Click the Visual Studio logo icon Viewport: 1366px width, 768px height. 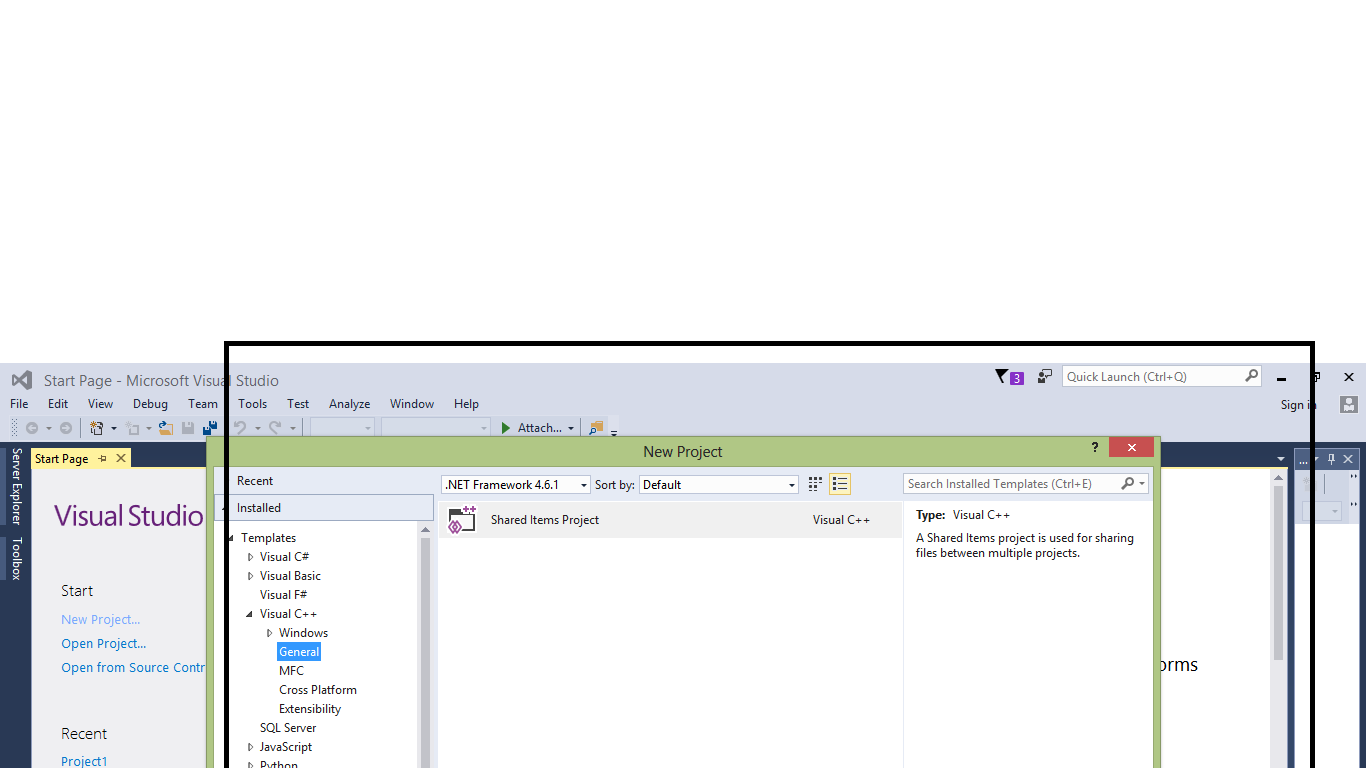coord(22,380)
